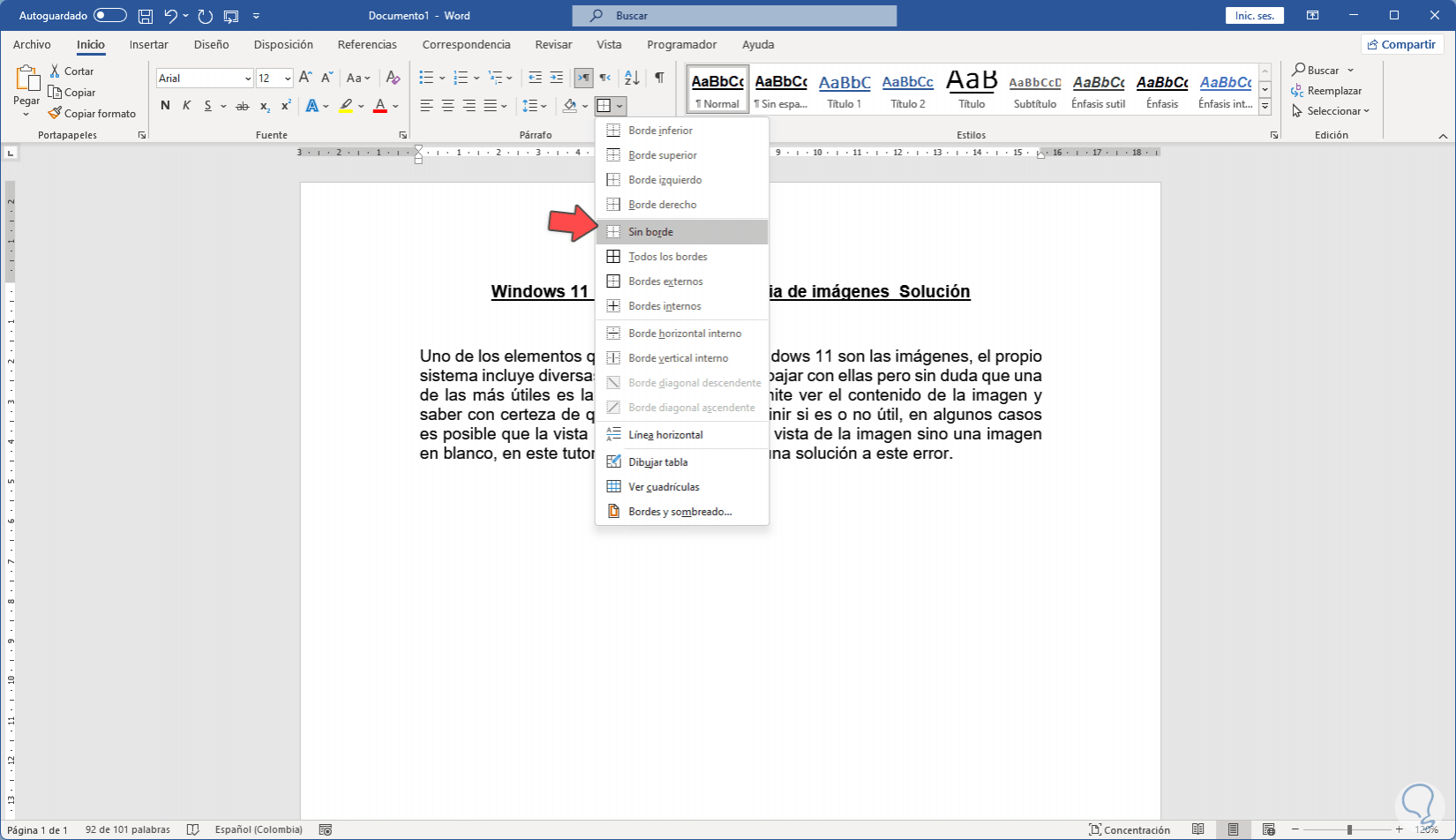Click the Compartir button
The width and height of the screenshot is (1456, 840).
(1401, 44)
